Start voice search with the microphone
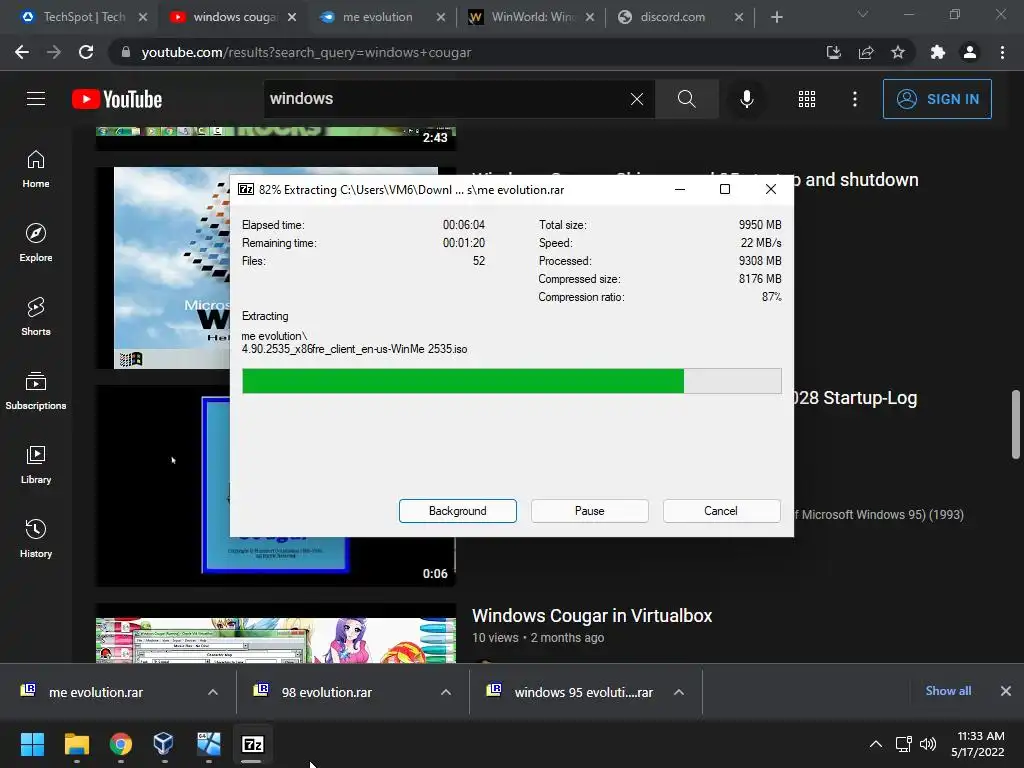 point(746,99)
